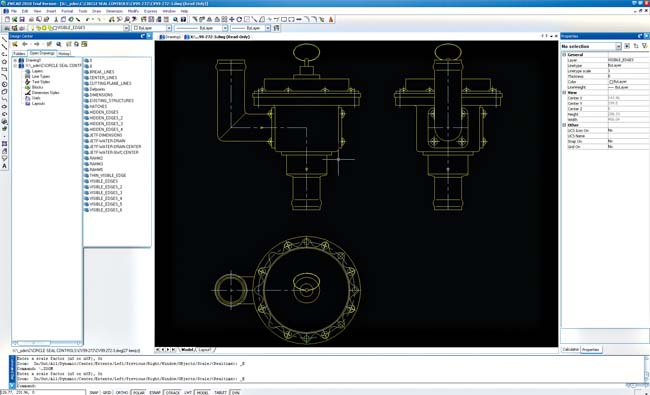Image resolution: width=650 pixels, height=395 pixels.
Task: Click Design Center back arrow icon
Action: (25, 44)
